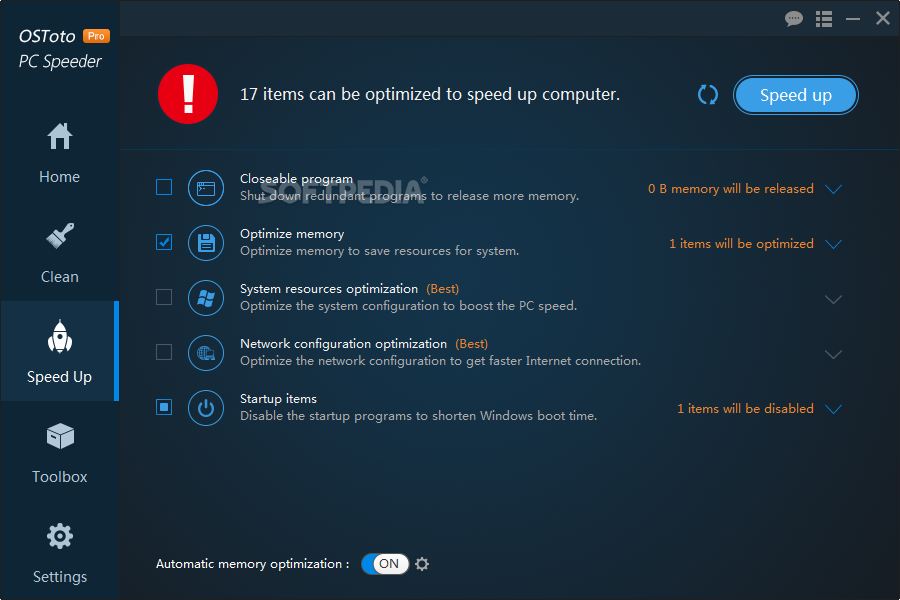
Task: Expand the Closeable program details chevron
Action: point(833,189)
